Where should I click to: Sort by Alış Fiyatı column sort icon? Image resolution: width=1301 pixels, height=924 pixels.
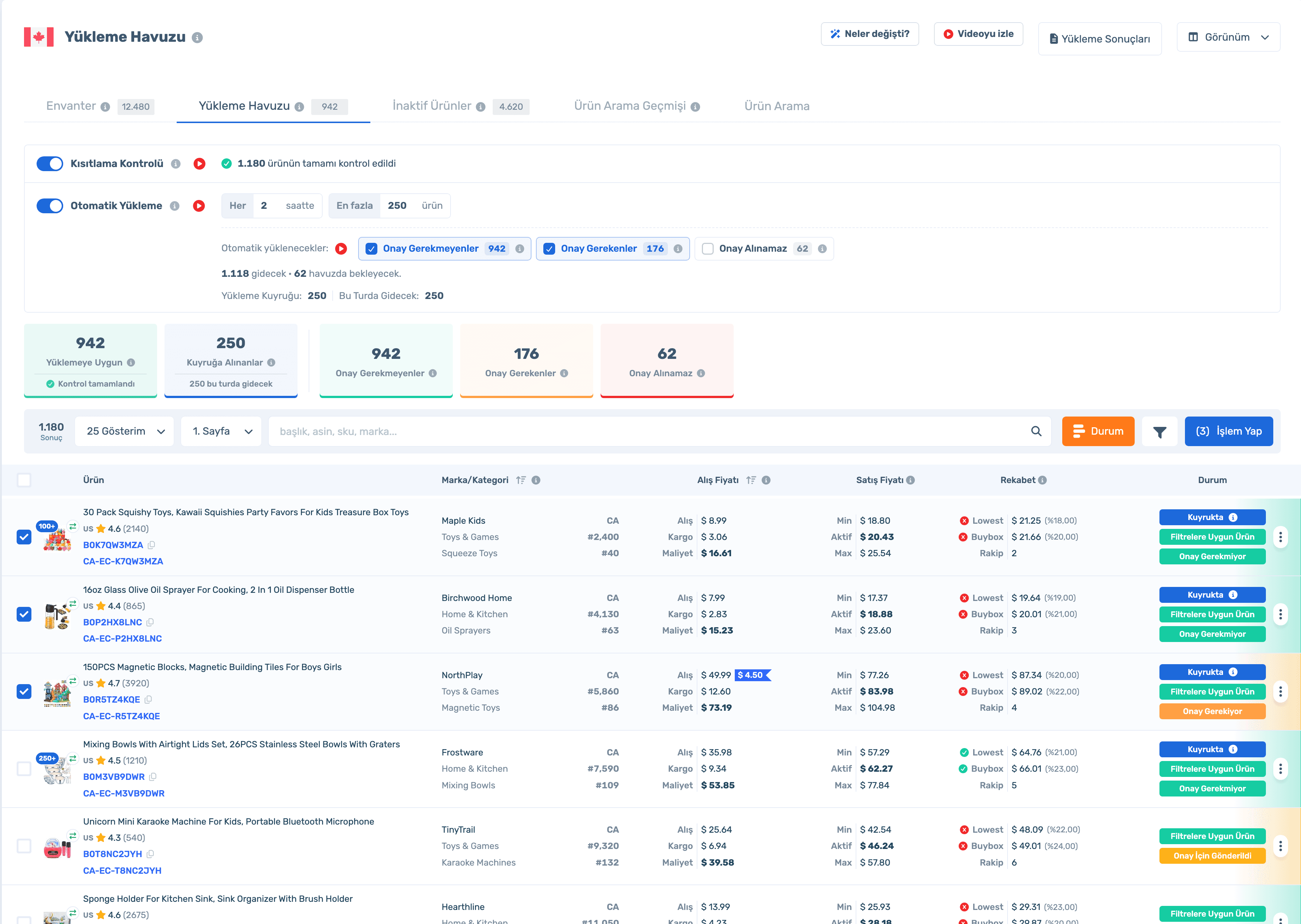click(751, 480)
